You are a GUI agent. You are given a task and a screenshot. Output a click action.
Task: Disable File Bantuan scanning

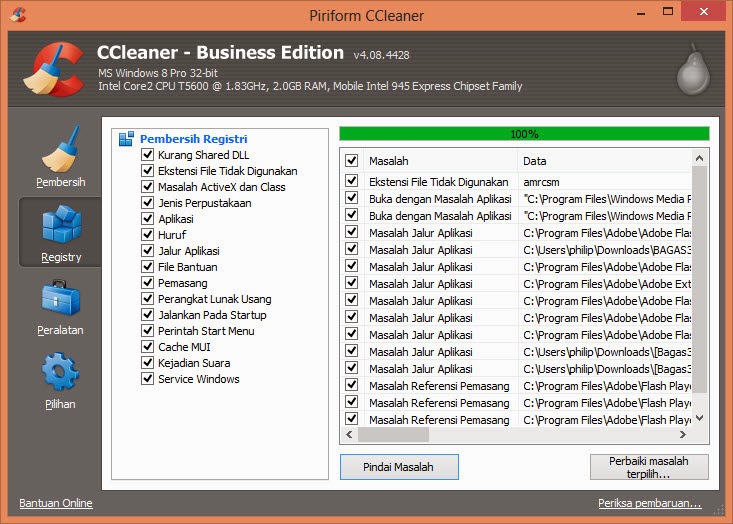[x=147, y=266]
